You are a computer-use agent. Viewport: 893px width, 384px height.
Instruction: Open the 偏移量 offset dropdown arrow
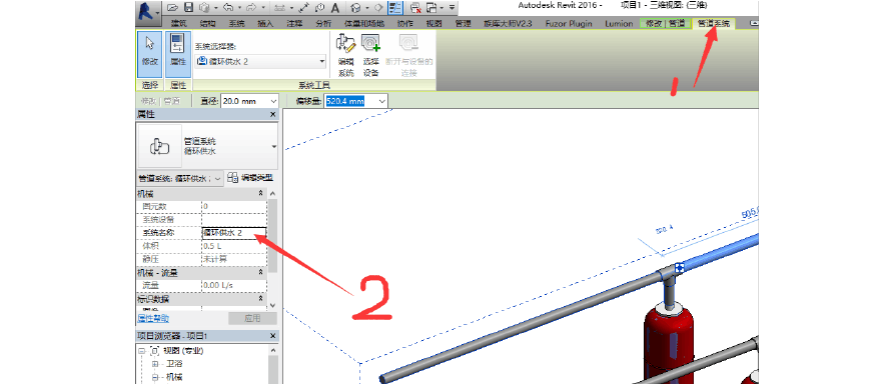[382, 101]
